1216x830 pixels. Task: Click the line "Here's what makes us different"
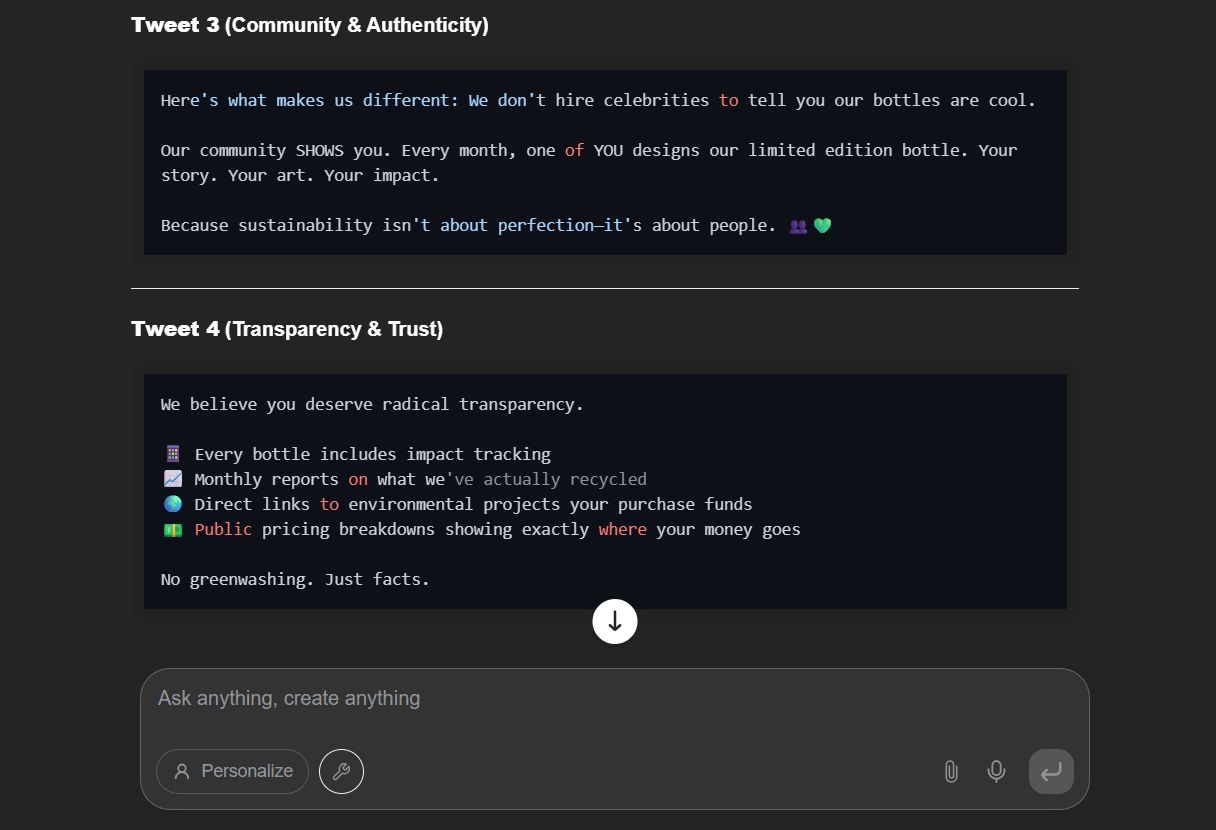coord(598,100)
